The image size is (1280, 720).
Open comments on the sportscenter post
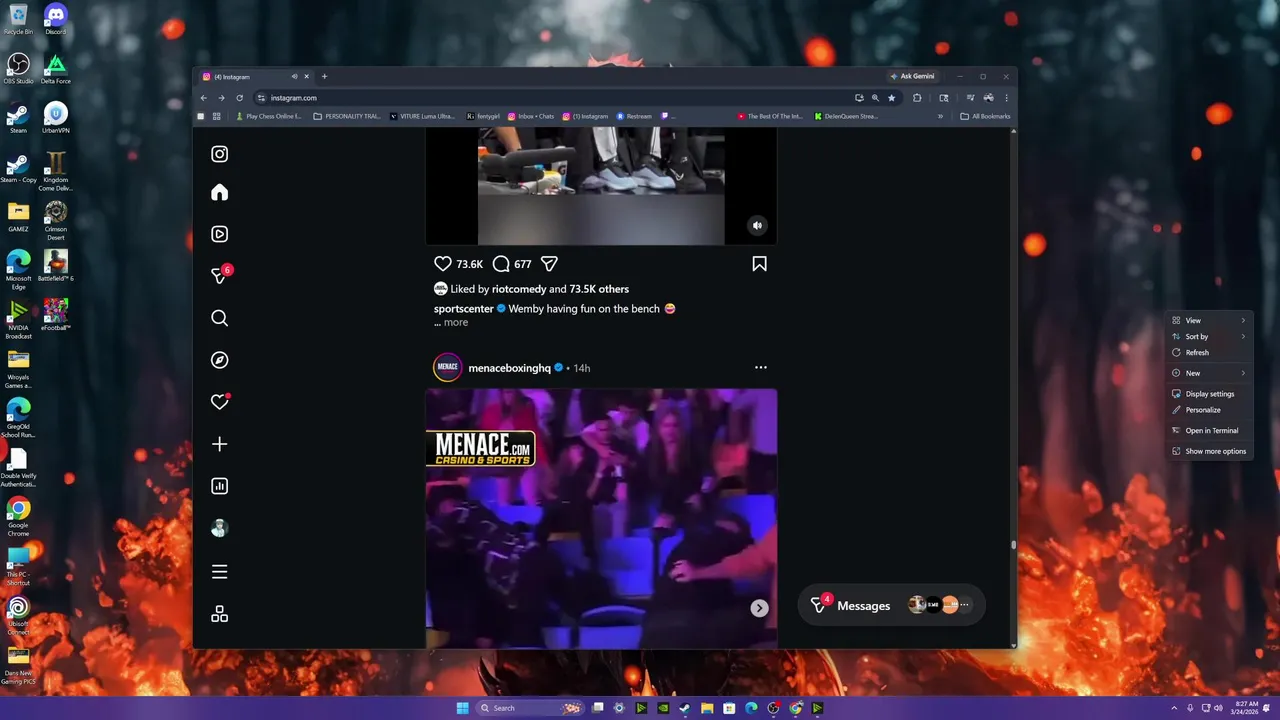(501, 264)
